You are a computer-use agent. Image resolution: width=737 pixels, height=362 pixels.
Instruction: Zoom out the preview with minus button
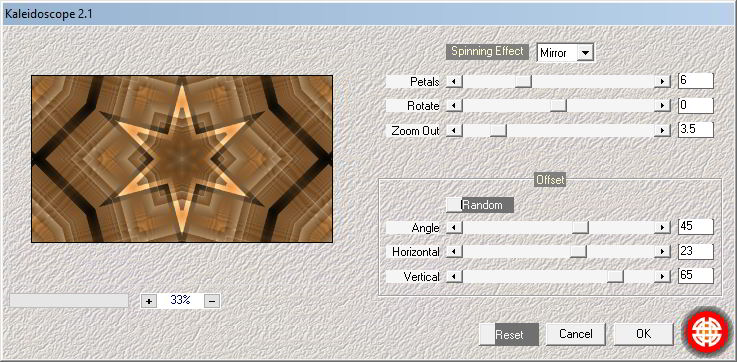[212, 301]
